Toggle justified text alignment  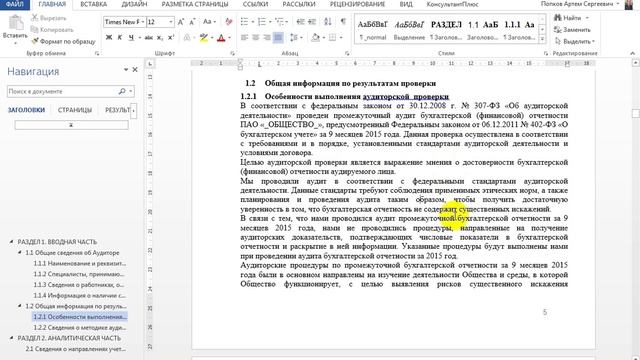278,38
